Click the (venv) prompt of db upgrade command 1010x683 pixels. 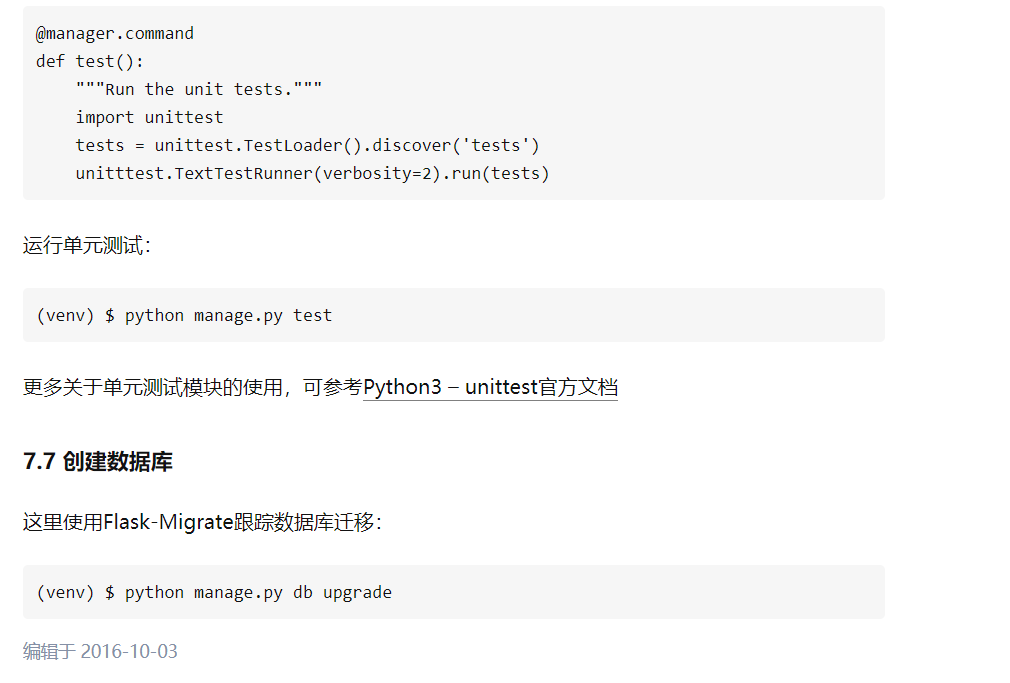click(x=65, y=592)
